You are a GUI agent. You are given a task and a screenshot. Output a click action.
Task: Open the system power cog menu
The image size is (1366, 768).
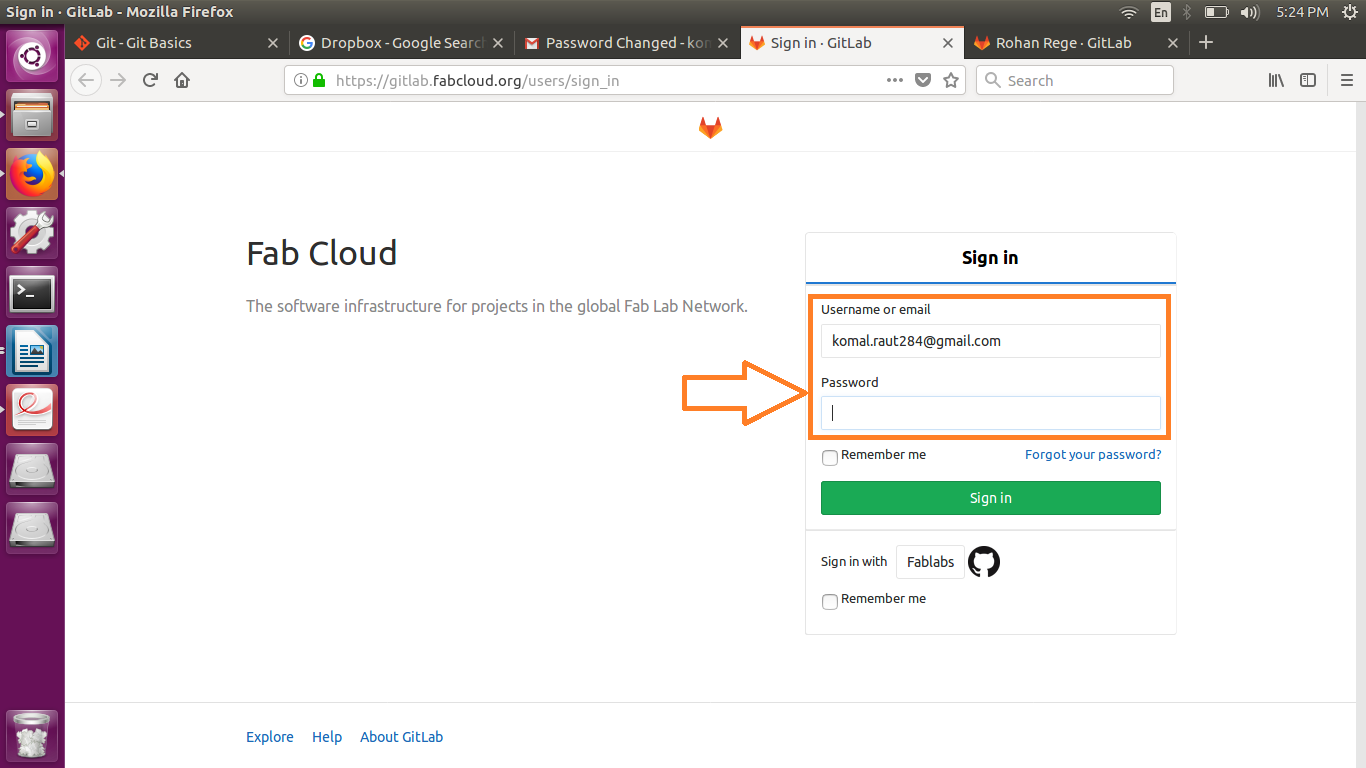click(x=1350, y=12)
